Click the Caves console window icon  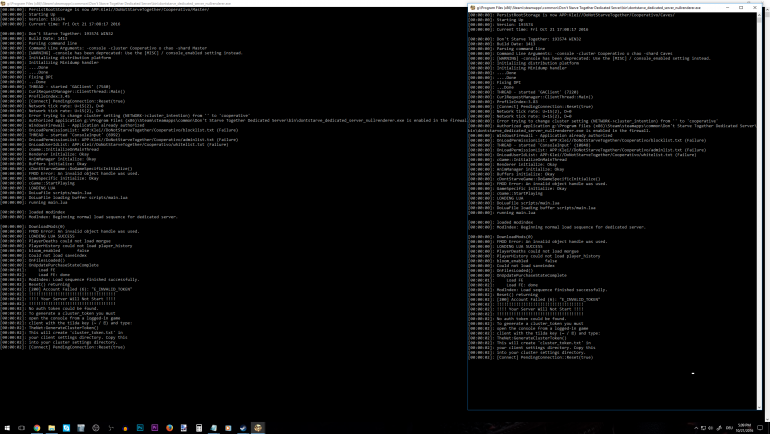click(472, 8)
